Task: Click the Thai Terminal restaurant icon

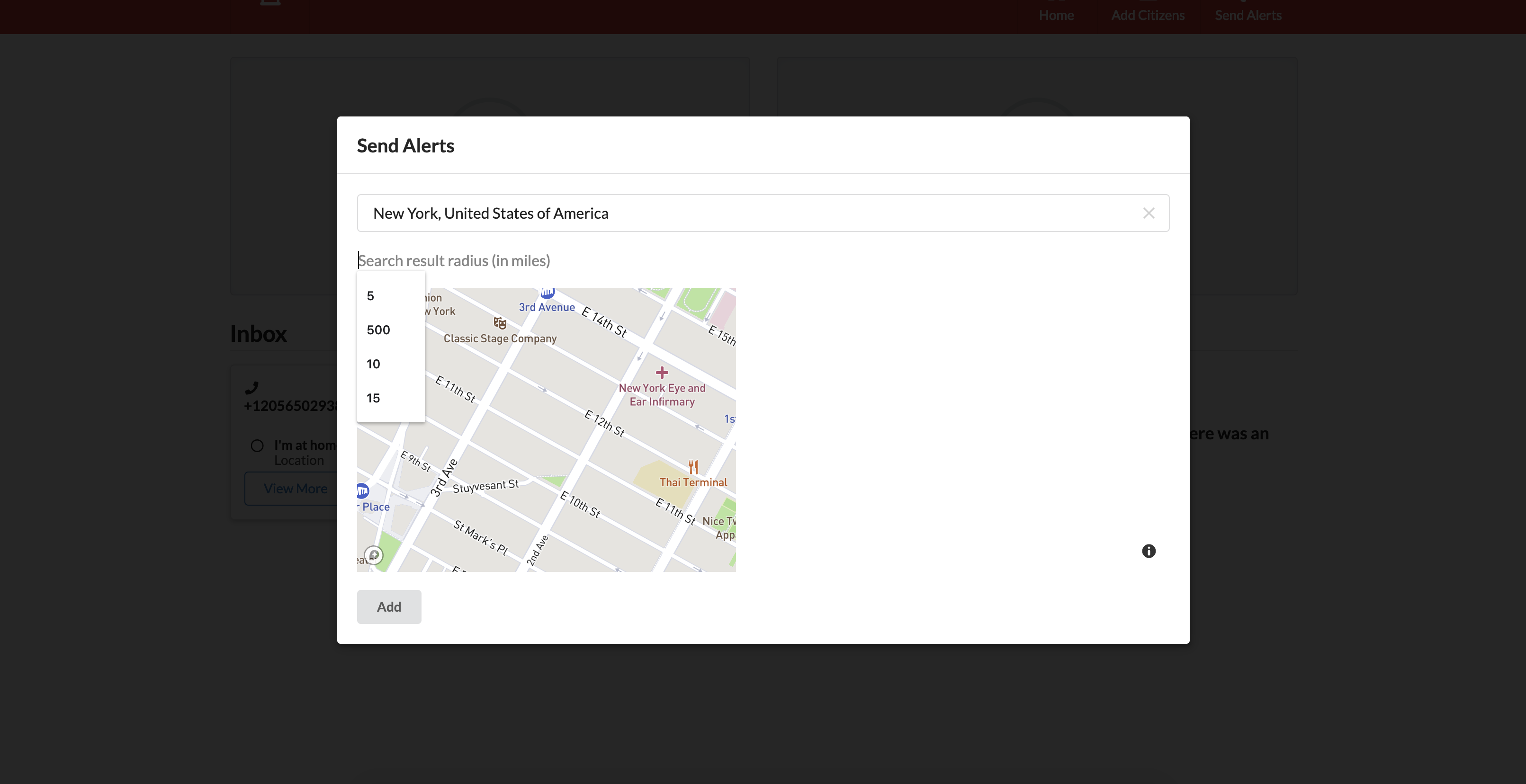Action: coord(693,467)
